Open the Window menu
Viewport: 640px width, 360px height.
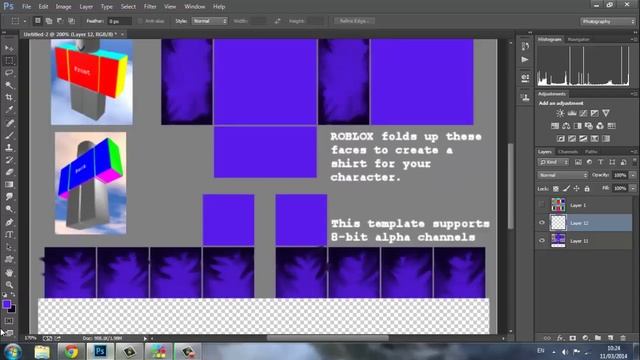point(194,7)
